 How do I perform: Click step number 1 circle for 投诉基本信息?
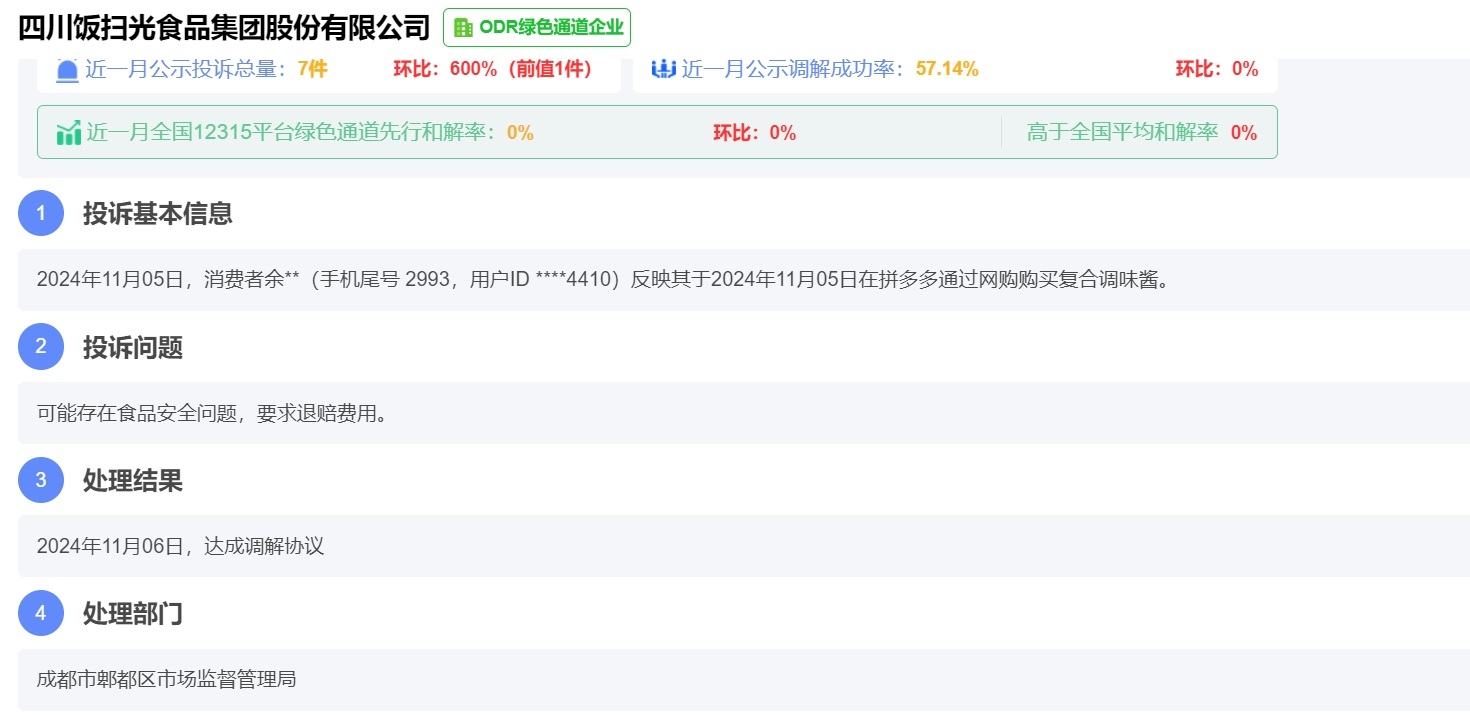(x=41, y=213)
